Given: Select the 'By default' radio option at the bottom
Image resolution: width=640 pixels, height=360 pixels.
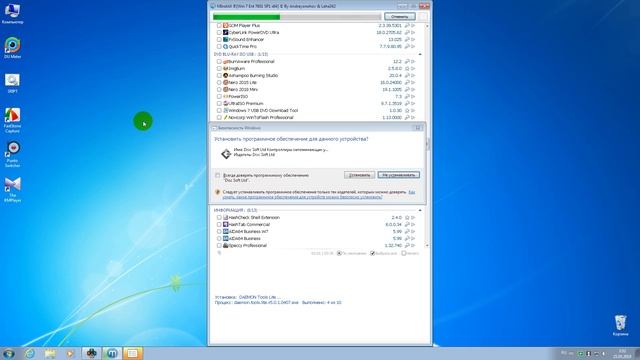Looking at the screenshot, I should 339,253.
